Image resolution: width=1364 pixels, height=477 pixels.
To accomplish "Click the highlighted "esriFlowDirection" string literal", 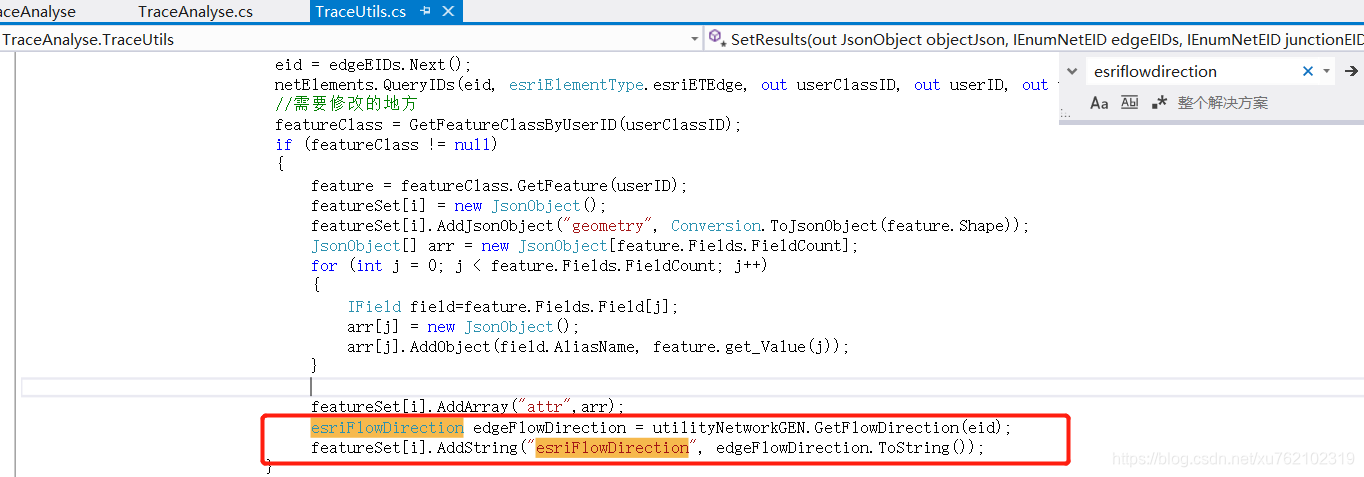I will click(x=612, y=447).
